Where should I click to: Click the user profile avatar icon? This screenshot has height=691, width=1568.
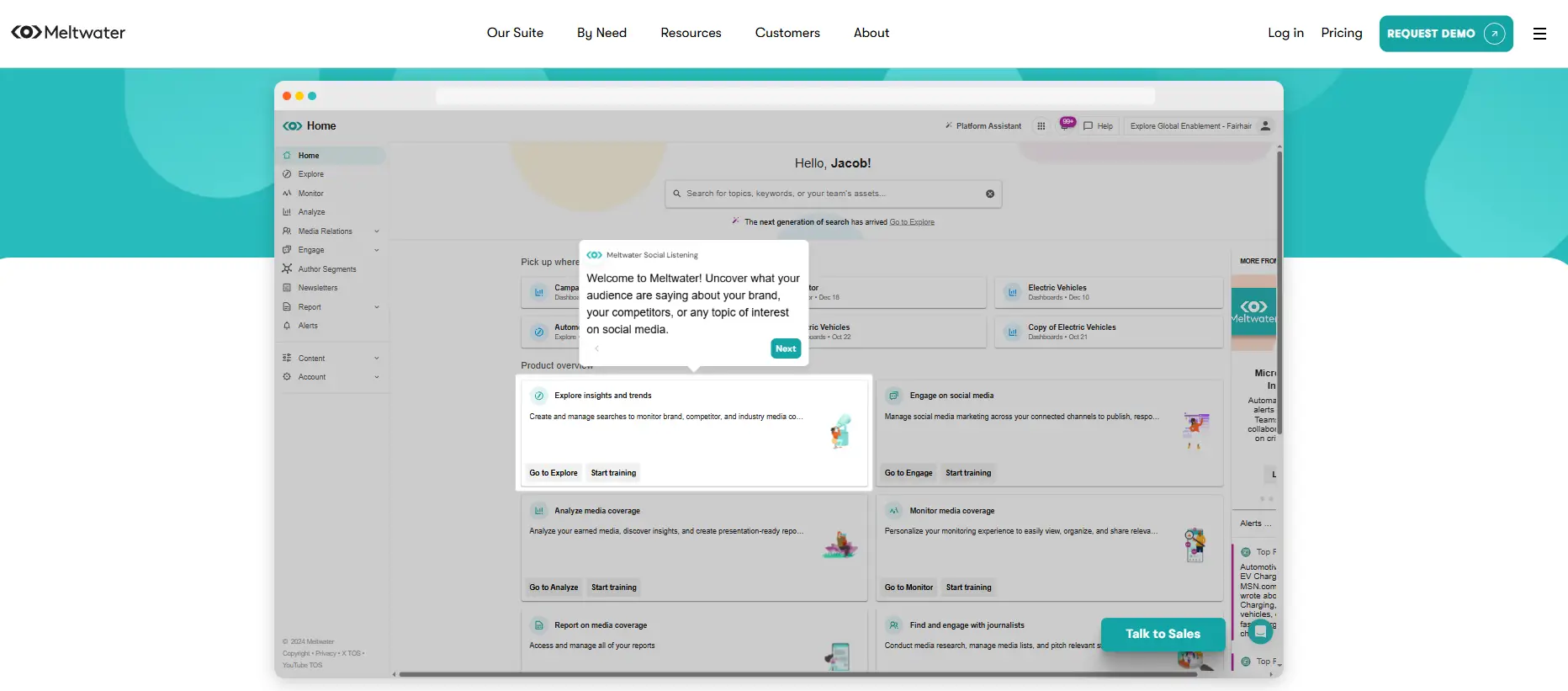click(1265, 126)
